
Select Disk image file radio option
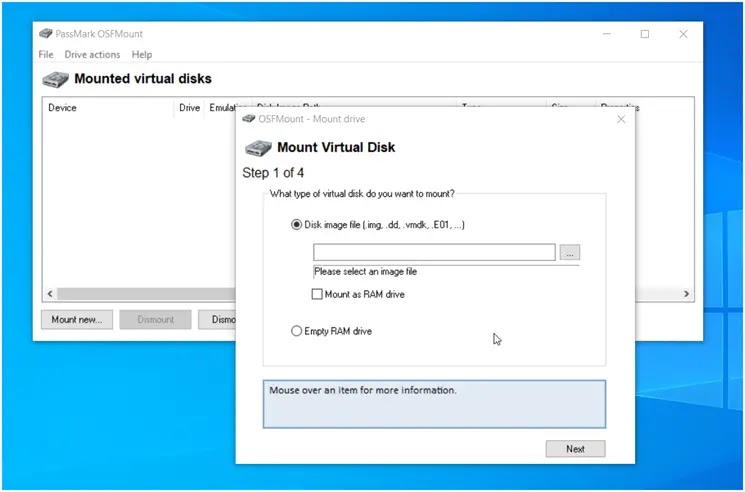point(296,225)
